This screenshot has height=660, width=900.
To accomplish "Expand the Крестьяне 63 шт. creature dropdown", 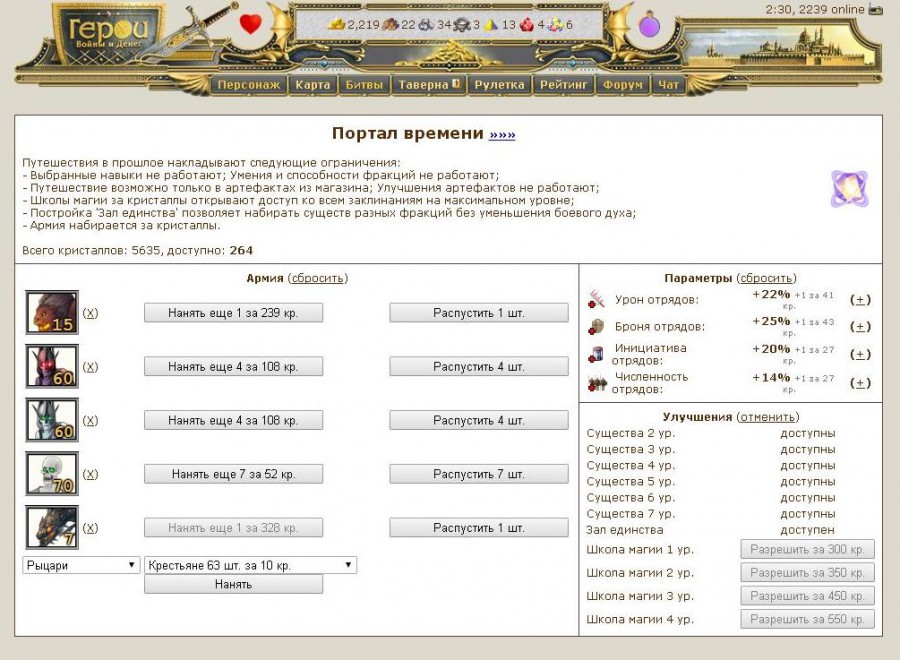I will tap(250, 565).
